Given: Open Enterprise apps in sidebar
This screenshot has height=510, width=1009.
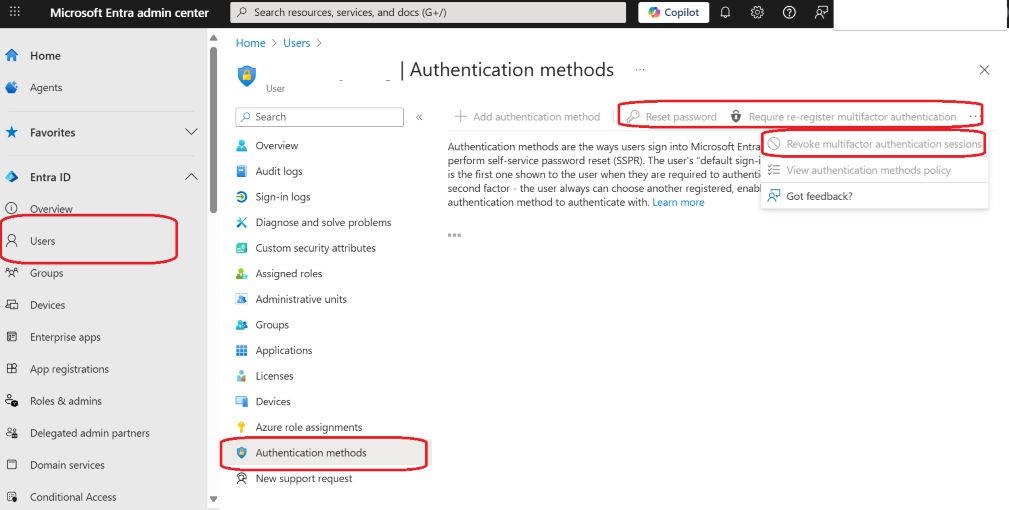Looking at the screenshot, I should tap(65, 337).
